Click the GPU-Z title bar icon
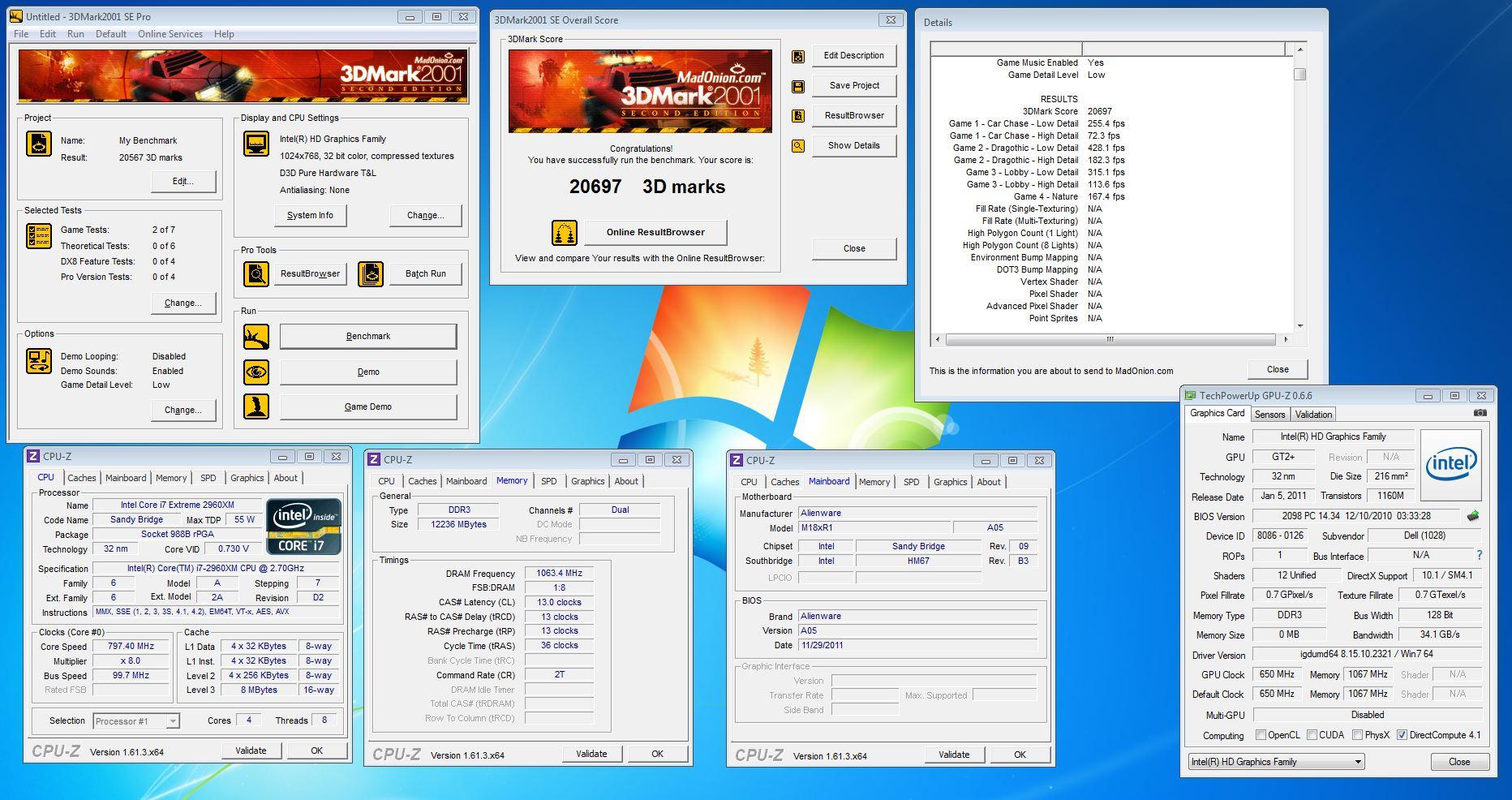The height and width of the screenshot is (800, 1512). (1190, 396)
